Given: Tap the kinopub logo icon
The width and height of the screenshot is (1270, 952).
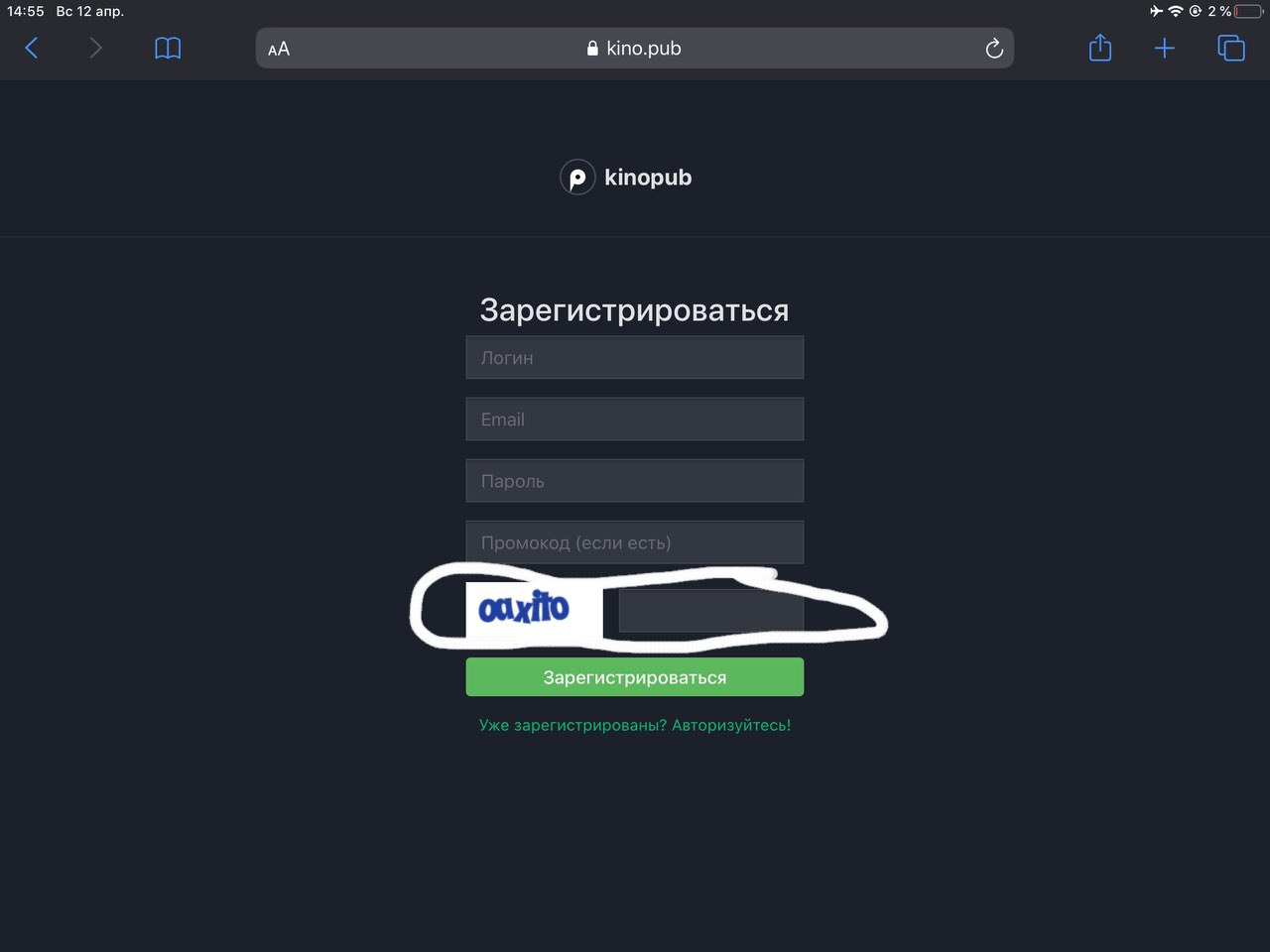Looking at the screenshot, I should click(577, 178).
